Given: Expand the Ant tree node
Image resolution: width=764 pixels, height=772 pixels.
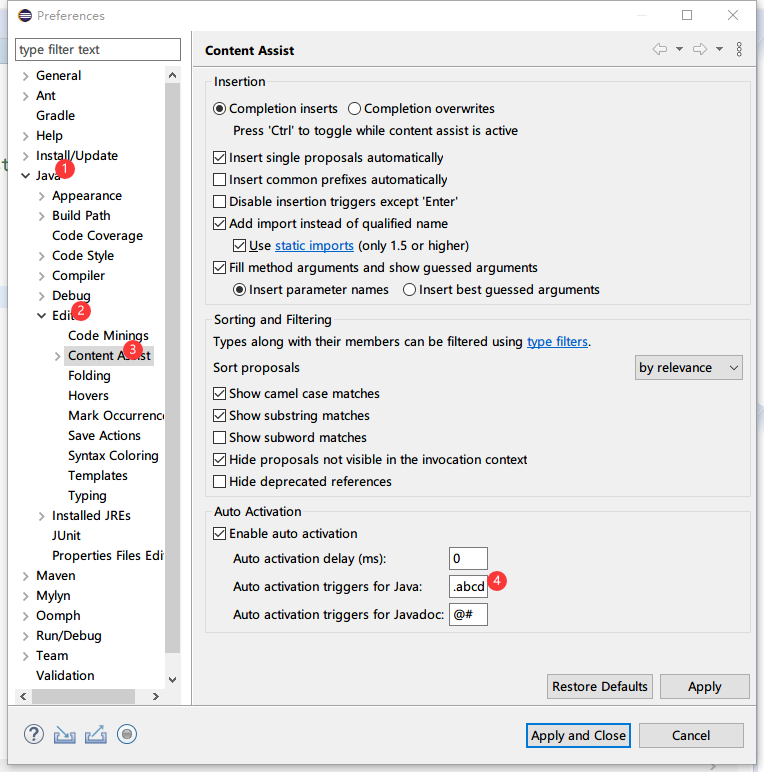Looking at the screenshot, I should click(x=26, y=96).
